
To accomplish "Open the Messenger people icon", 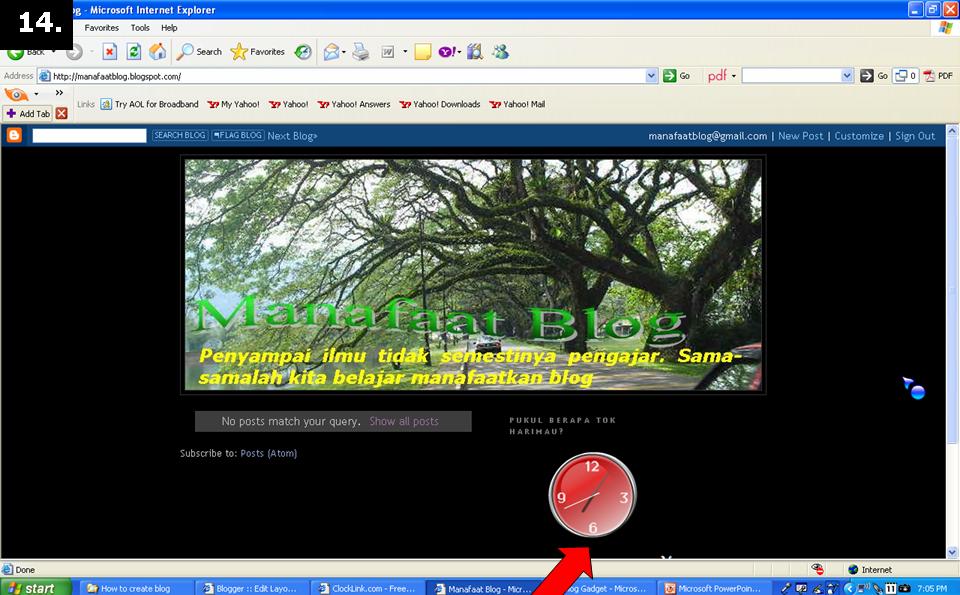I will click(500, 52).
